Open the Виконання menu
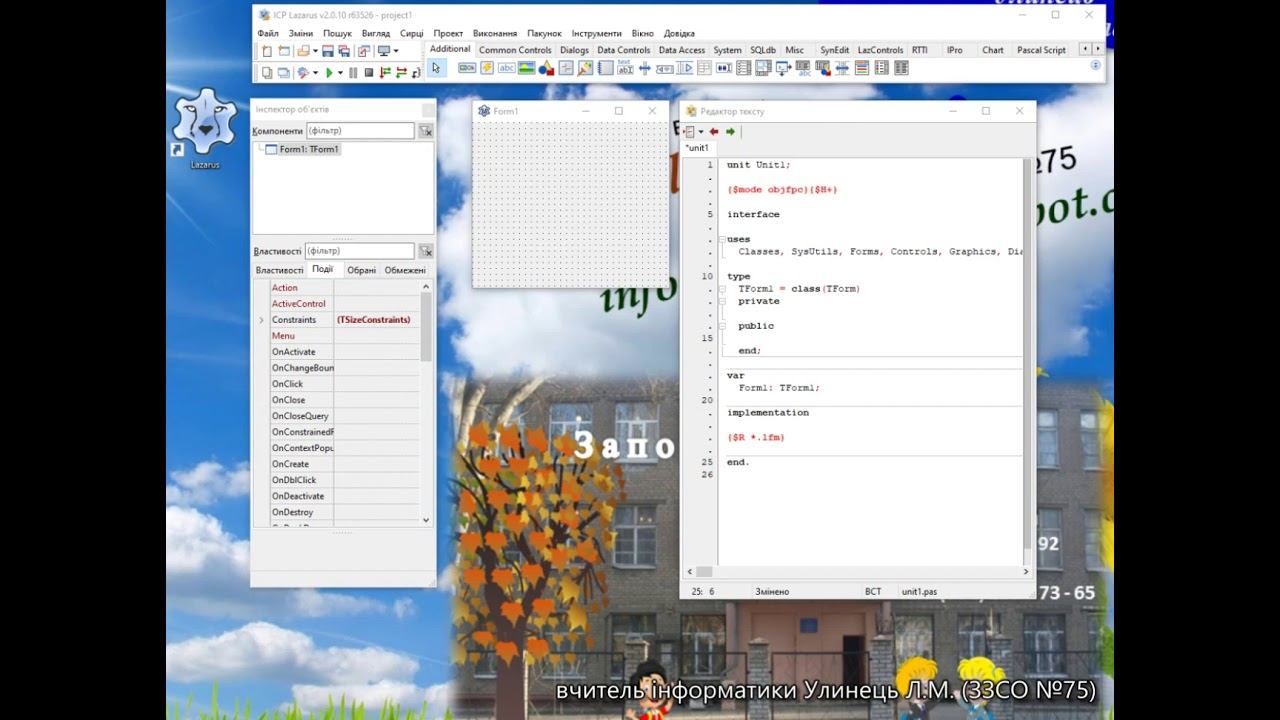 pyautogui.click(x=495, y=33)
